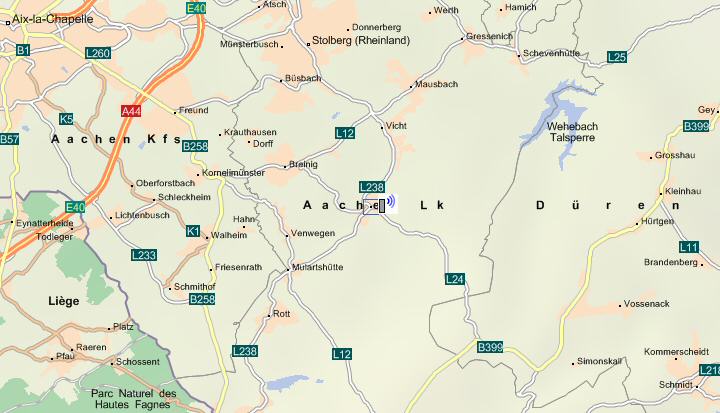The image size is (720, 413).
Task: Select the Kornelimünster place label
Action: (x=233, y=173)
